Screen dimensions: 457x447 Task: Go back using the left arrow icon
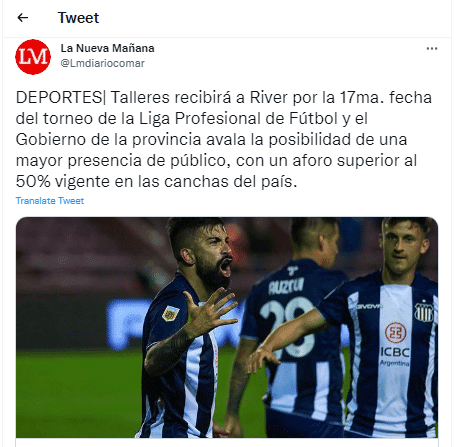click(23, 18)
